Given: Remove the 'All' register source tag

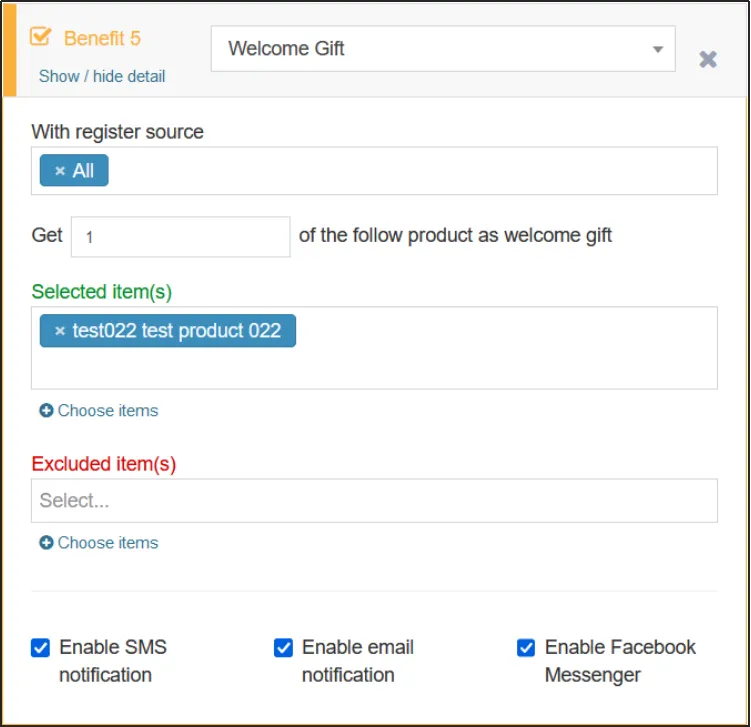Looking at the screenshot, I should 60,171.
